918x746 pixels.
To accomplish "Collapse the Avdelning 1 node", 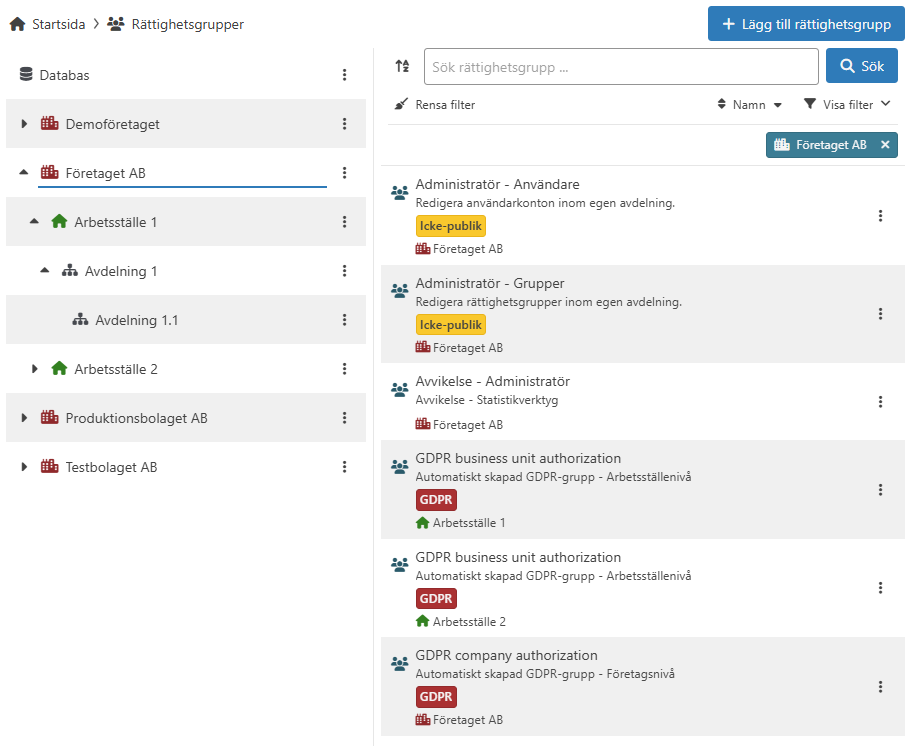I will tap(44, 271).
